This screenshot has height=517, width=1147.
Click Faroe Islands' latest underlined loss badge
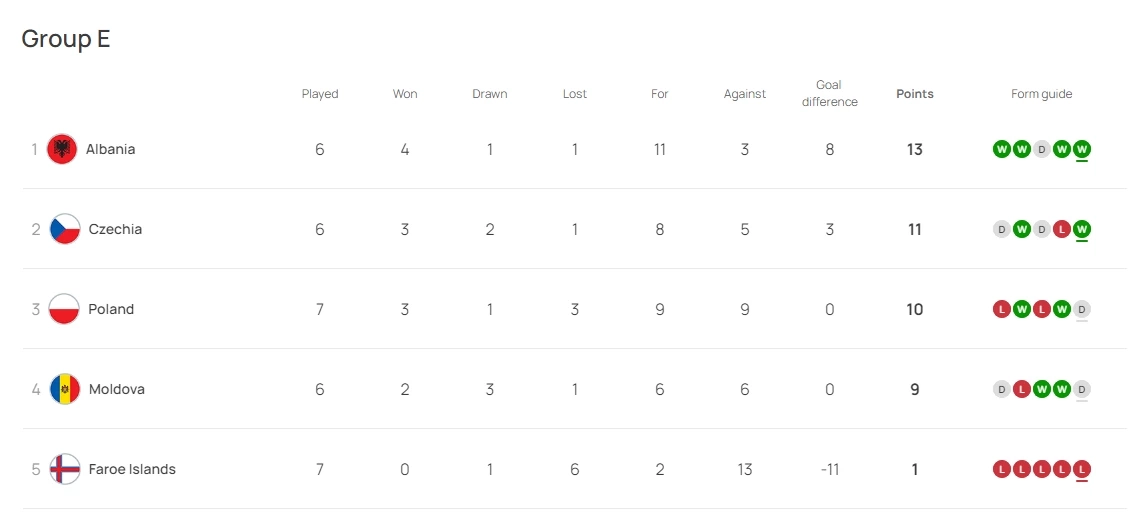(1082, 469)
